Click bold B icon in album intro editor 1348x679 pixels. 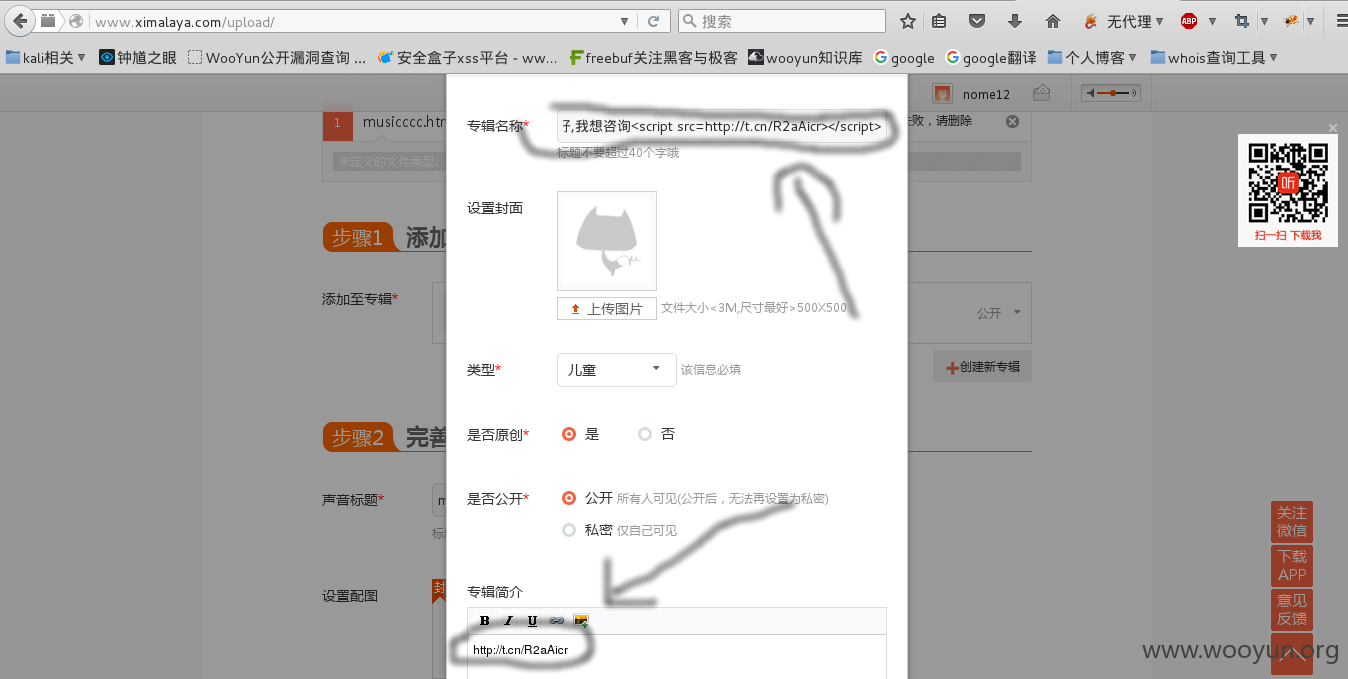[485, 621]
